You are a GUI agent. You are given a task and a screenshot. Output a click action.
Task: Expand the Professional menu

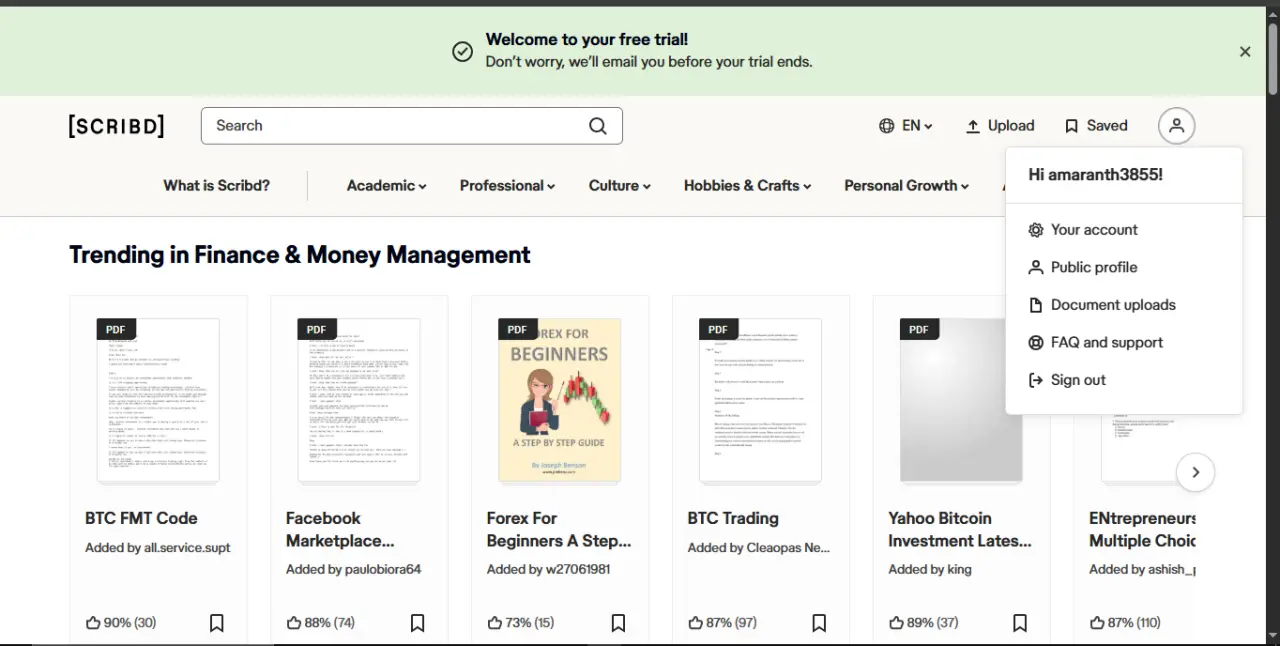[x=507, y=186]
